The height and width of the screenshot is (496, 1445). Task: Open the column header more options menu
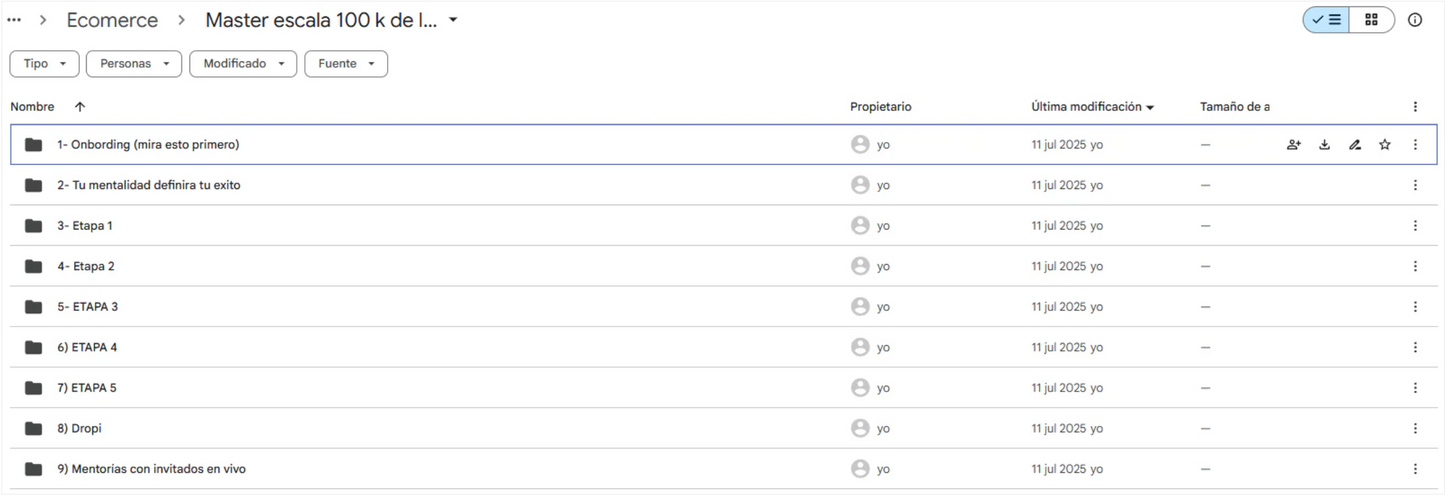click(1415, 107)
